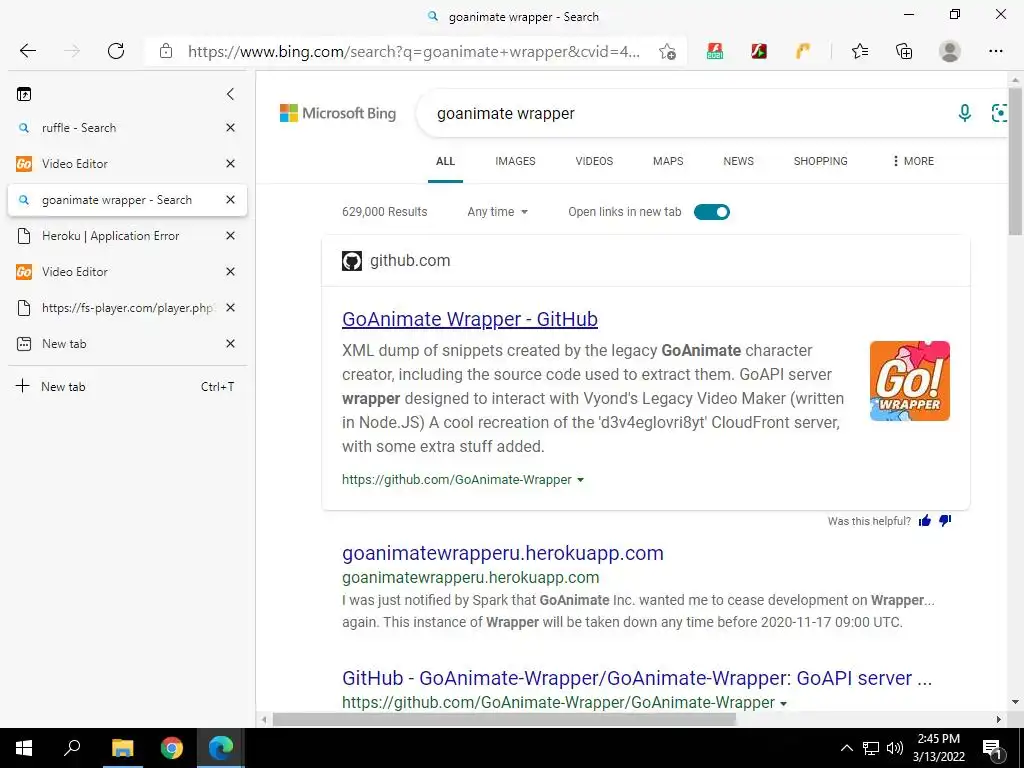Open GitHub - GoAnimate-Wrapper/GoAnimate-Wrapper result
Viewport: 1024px width, 768px height.
637,678
